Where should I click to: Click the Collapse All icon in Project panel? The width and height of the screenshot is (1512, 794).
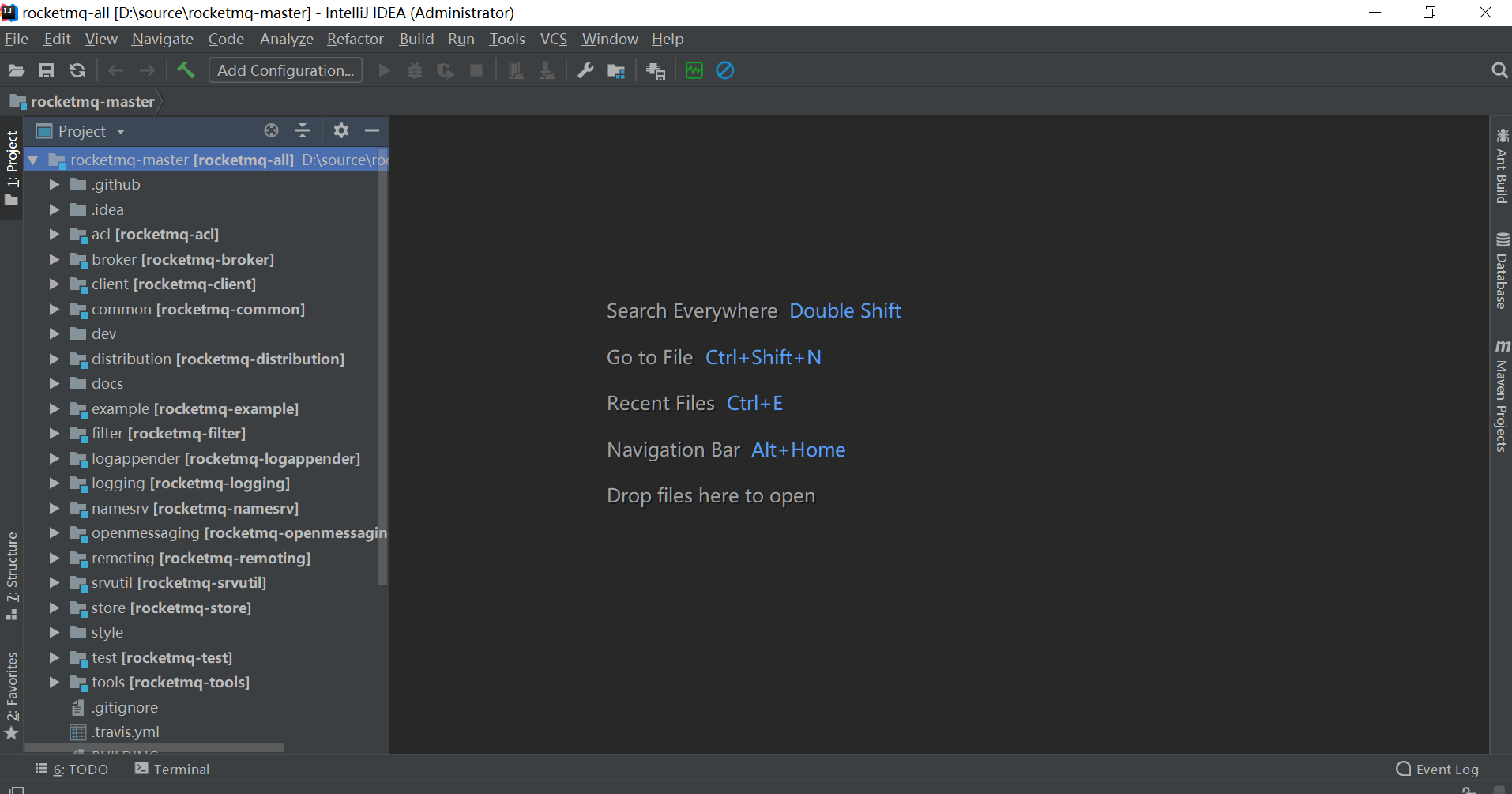[x=303, y=130]
